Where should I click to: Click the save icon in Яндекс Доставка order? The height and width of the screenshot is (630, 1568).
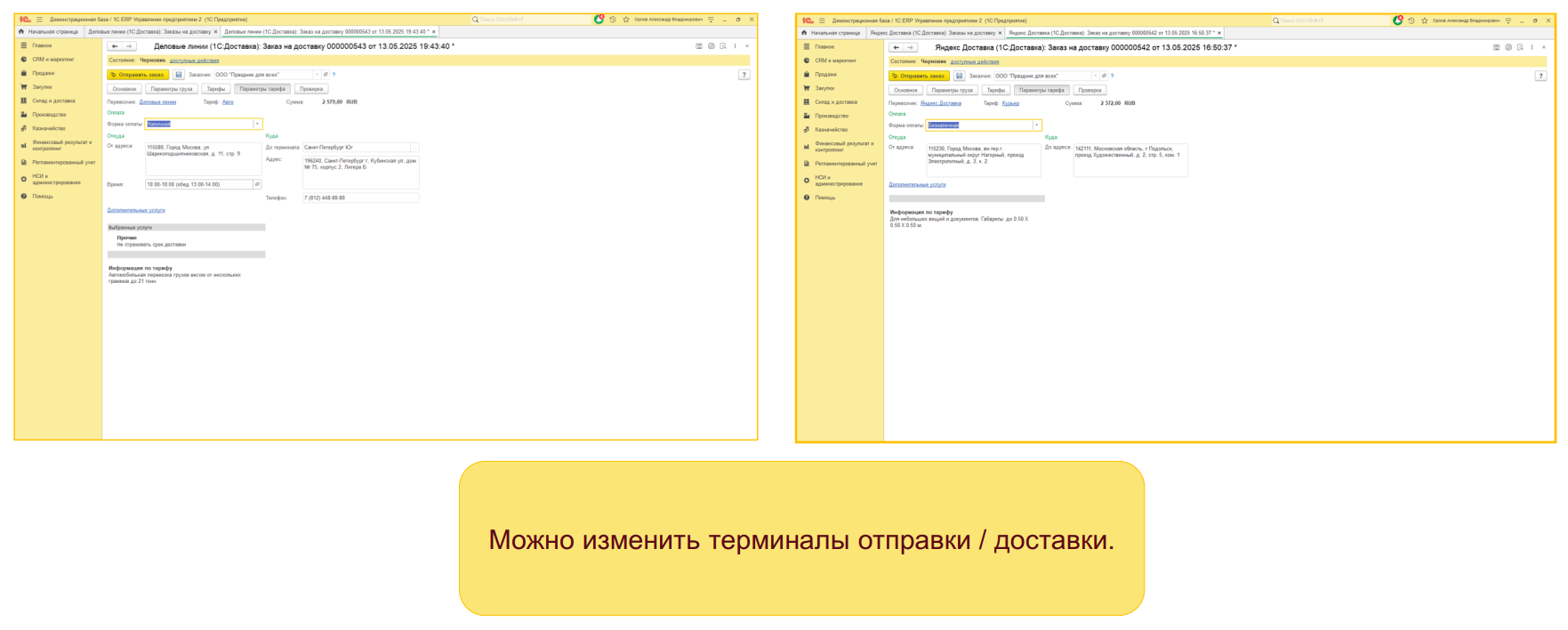[959, 76]
